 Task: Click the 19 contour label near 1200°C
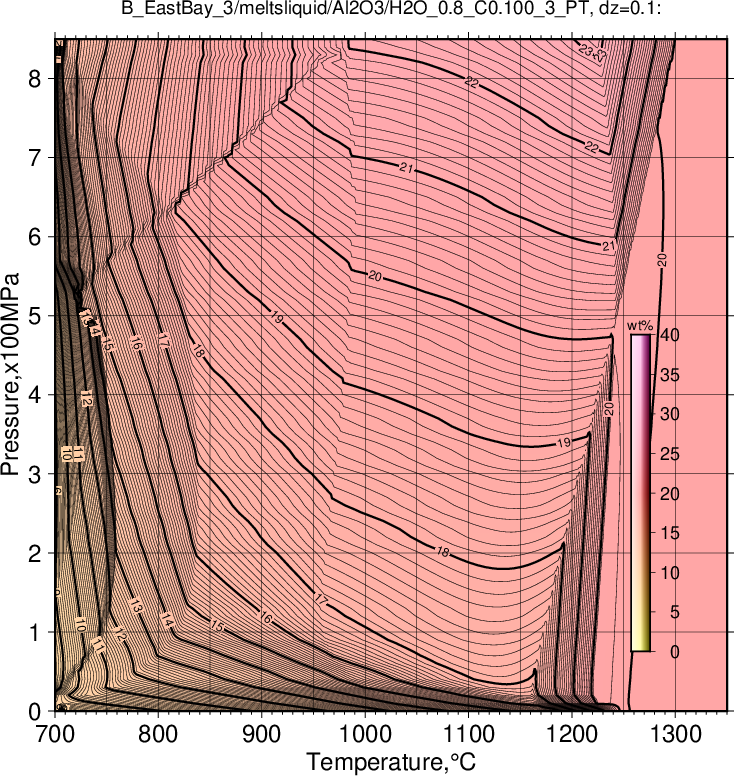(x=564, y=443)
